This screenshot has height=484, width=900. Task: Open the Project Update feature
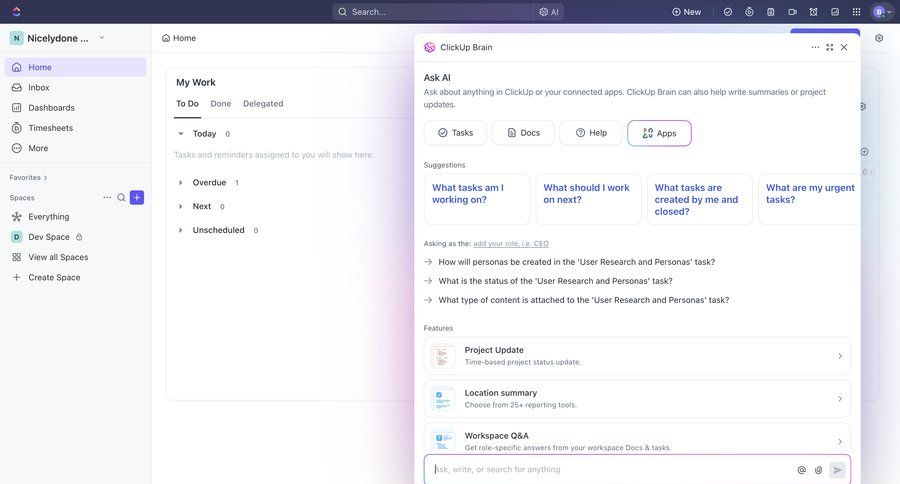click(x=637, y=356)
